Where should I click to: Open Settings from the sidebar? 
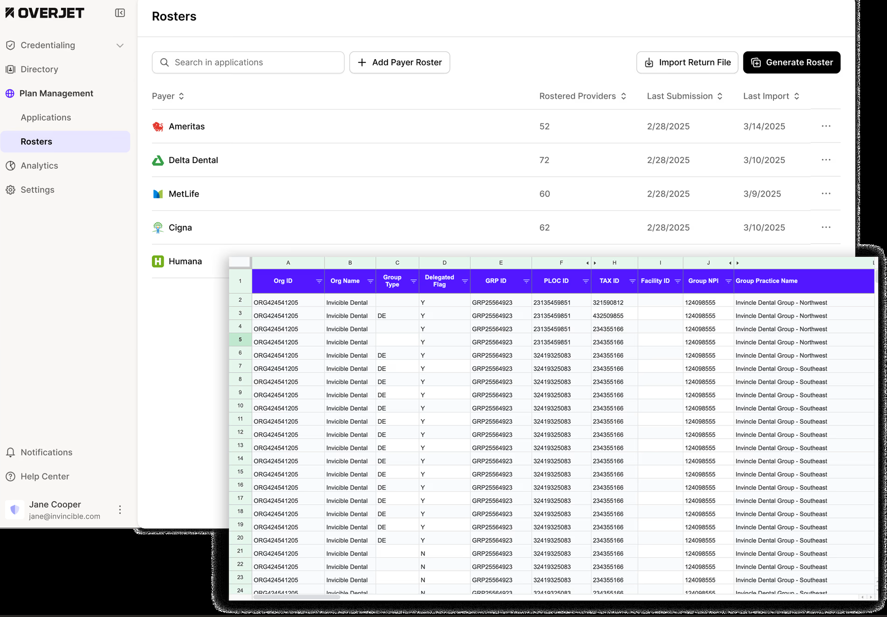[x=37, y=190]
